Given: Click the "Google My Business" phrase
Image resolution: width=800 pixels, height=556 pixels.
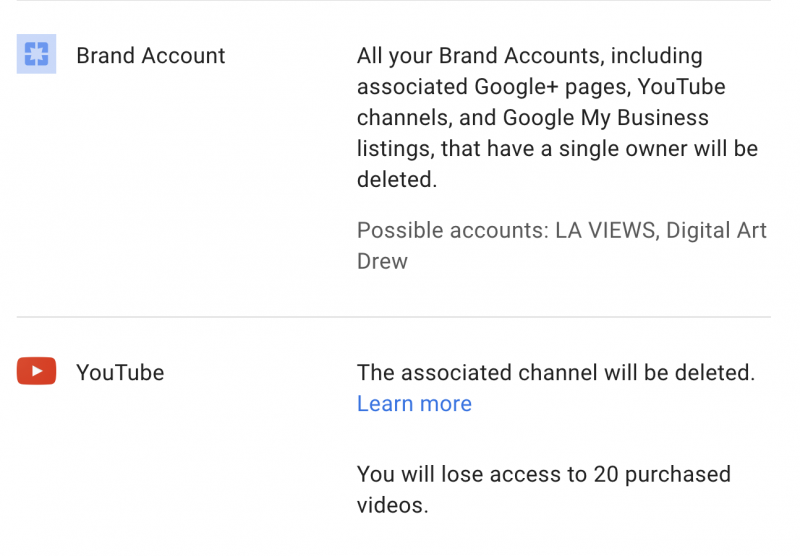Looking at the screenshot, I should [605, 118].
